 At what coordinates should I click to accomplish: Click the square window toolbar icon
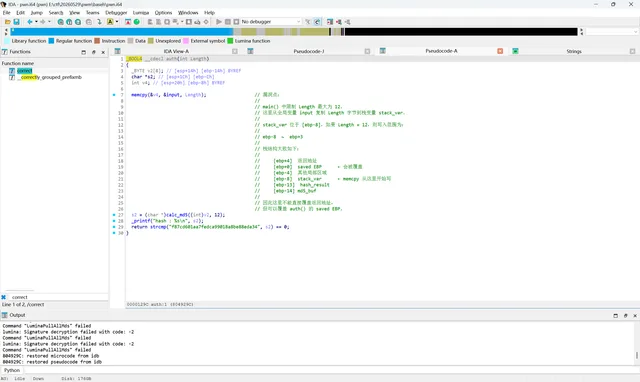pyautogui.click(x=189, y=22)
